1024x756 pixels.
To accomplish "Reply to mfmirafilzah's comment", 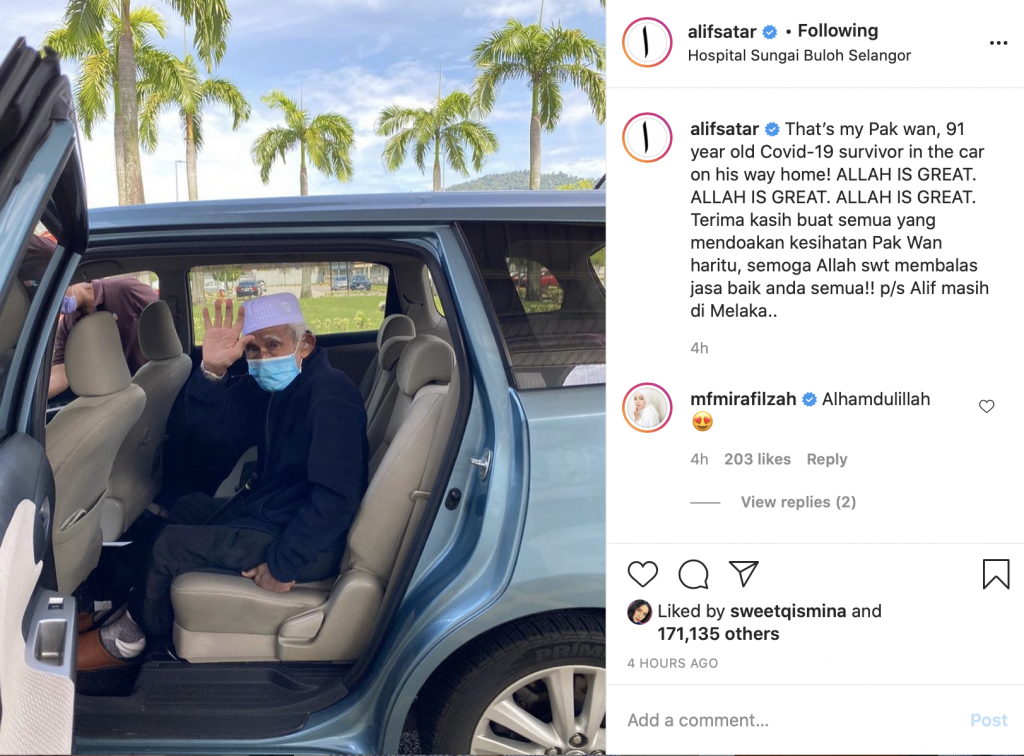I will coord(827,460).
